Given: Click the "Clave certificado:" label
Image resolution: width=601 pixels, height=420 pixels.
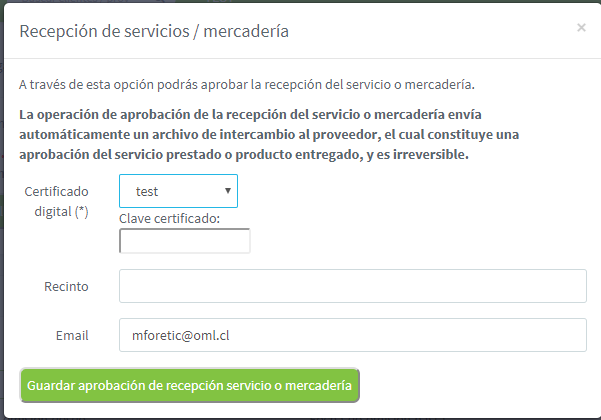Looking at the screenshot, I should pyautogui.click(x=170, y=219).
